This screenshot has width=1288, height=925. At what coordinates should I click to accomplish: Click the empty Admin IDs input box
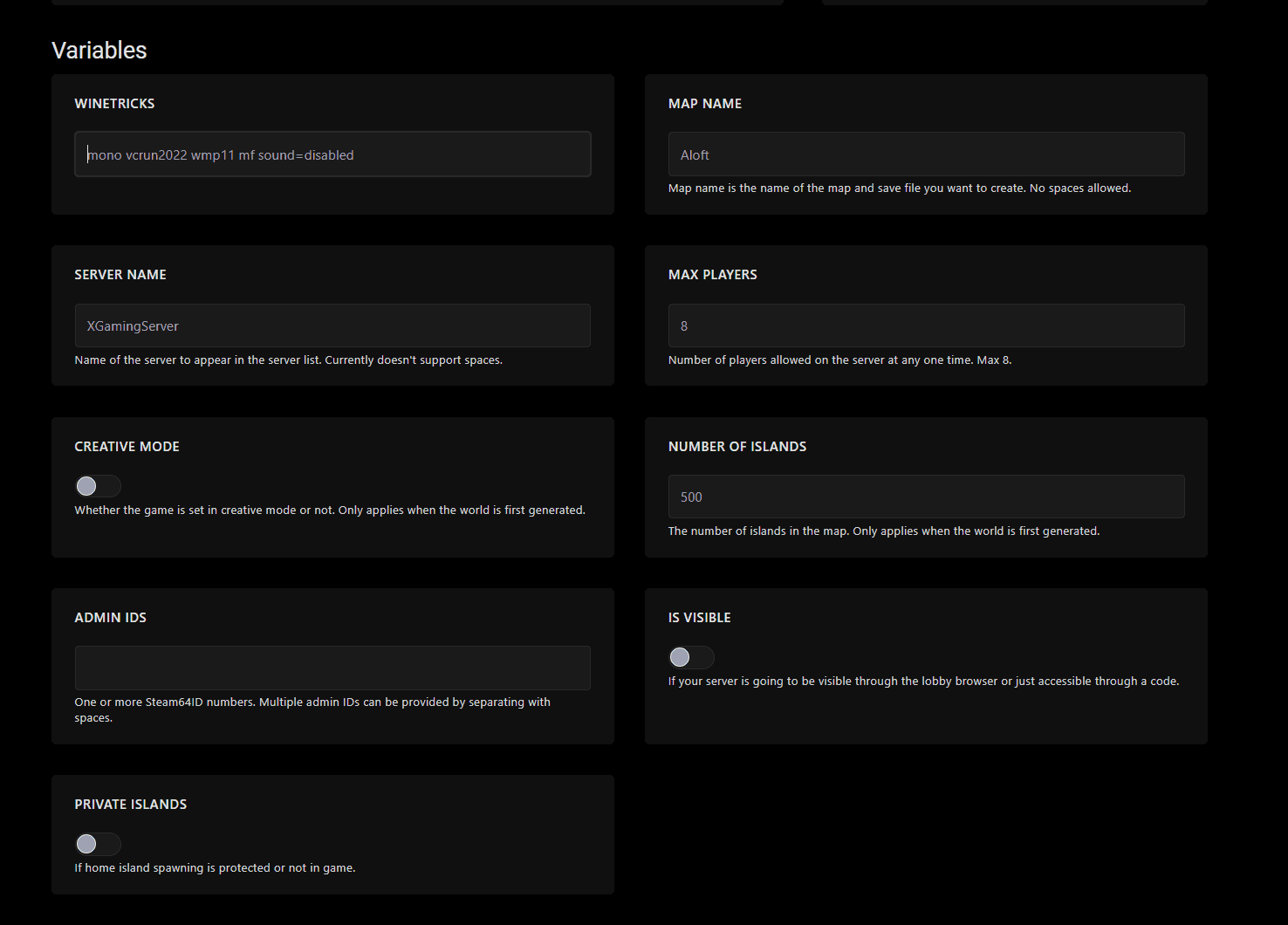332,668
